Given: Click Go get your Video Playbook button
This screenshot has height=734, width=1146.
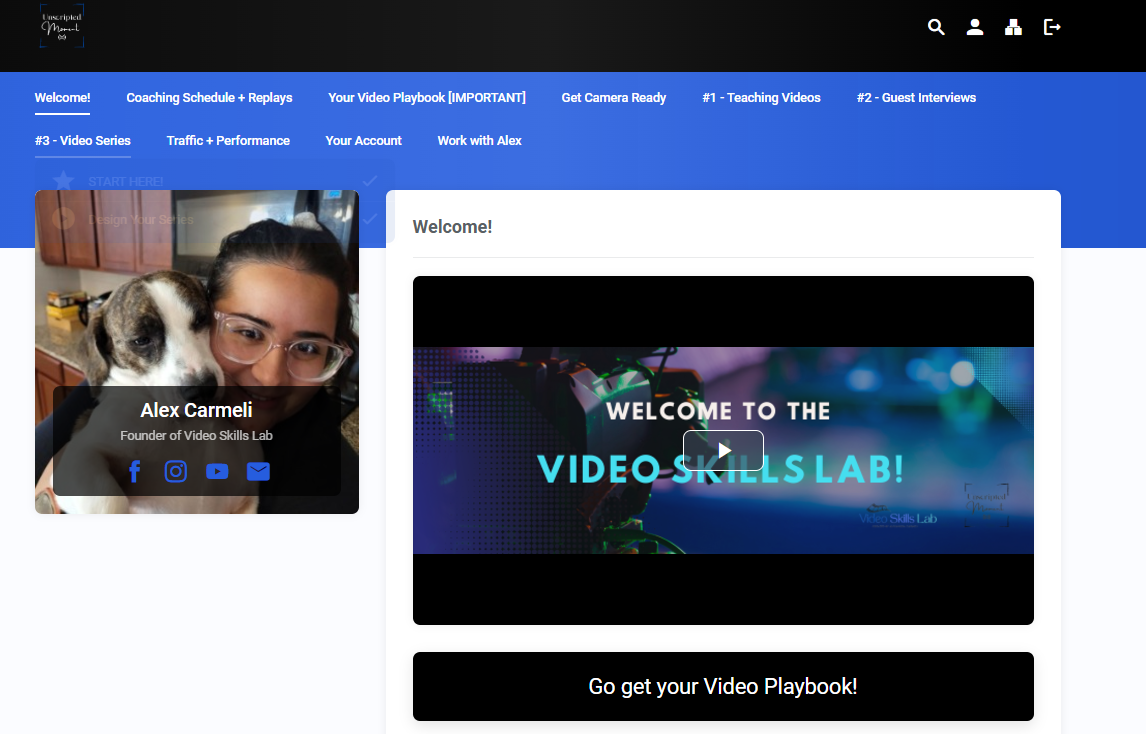Looking at the screenshot, I should [x=723, y=686].
